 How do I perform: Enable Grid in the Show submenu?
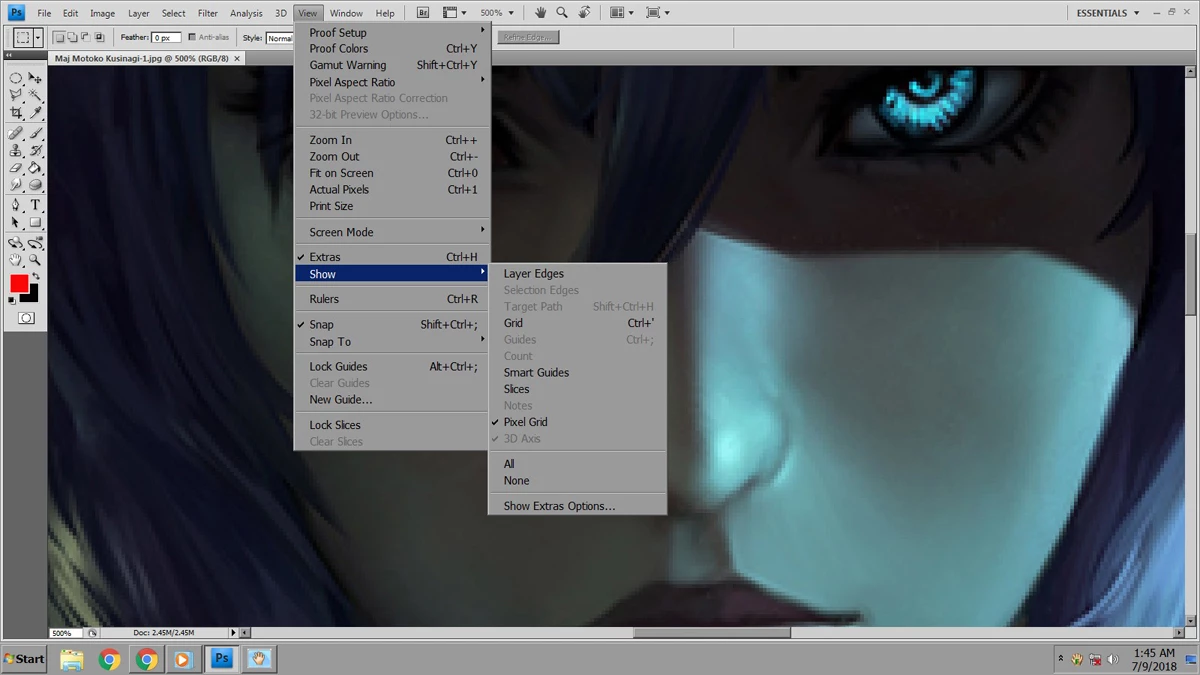click(577, 323)
